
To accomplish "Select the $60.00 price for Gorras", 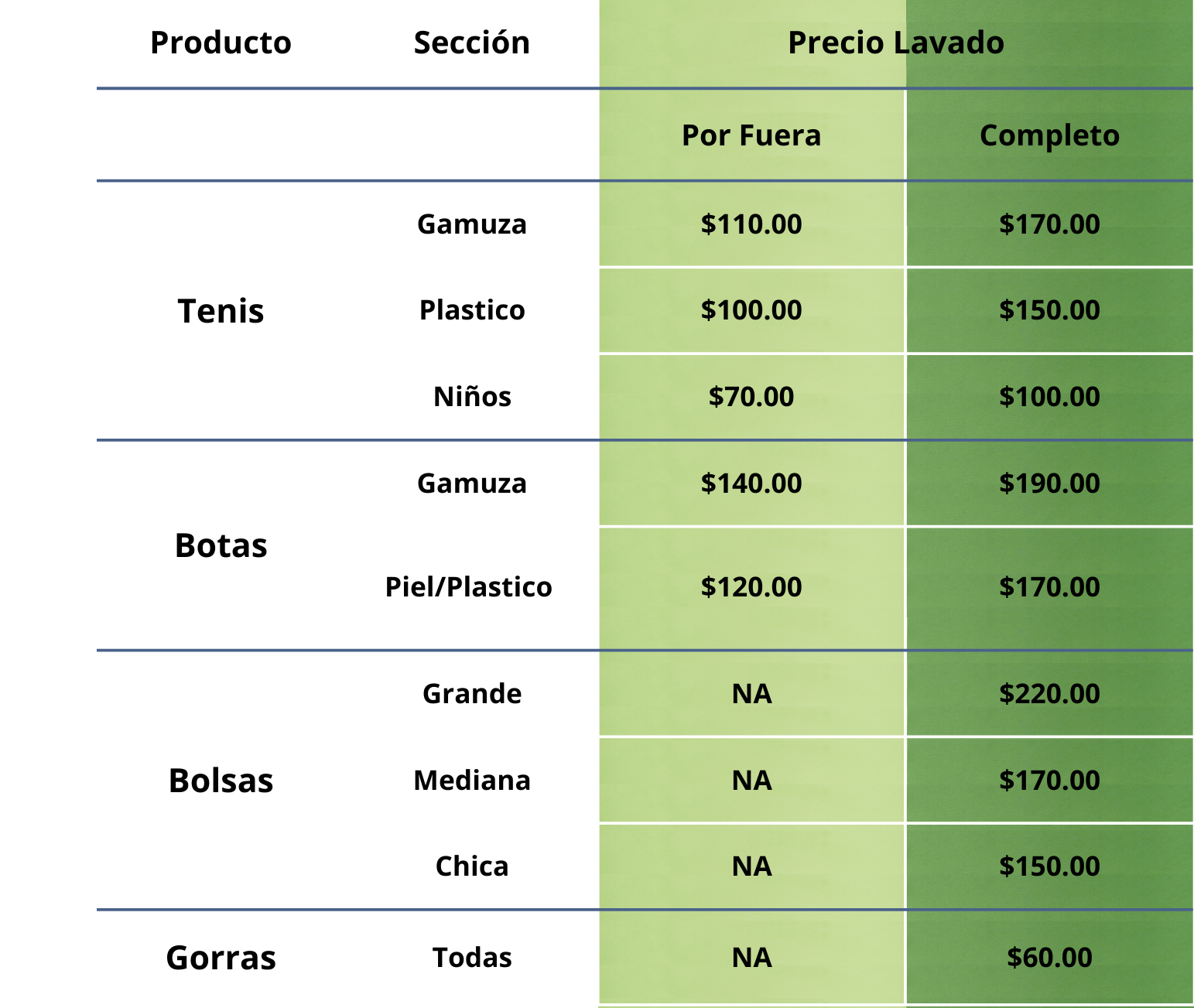I will tap(1049, 958).
